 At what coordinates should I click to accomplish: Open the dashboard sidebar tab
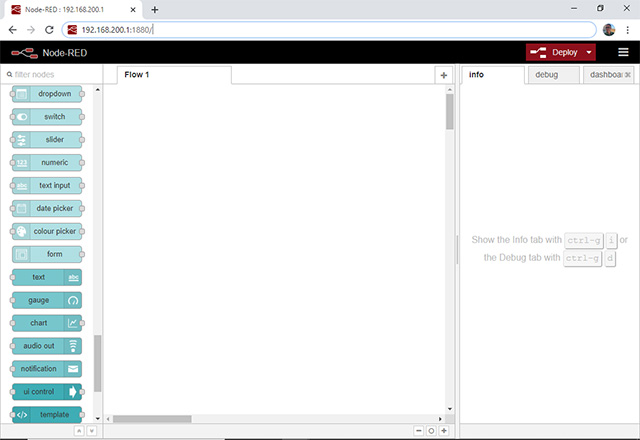[606, 75]
